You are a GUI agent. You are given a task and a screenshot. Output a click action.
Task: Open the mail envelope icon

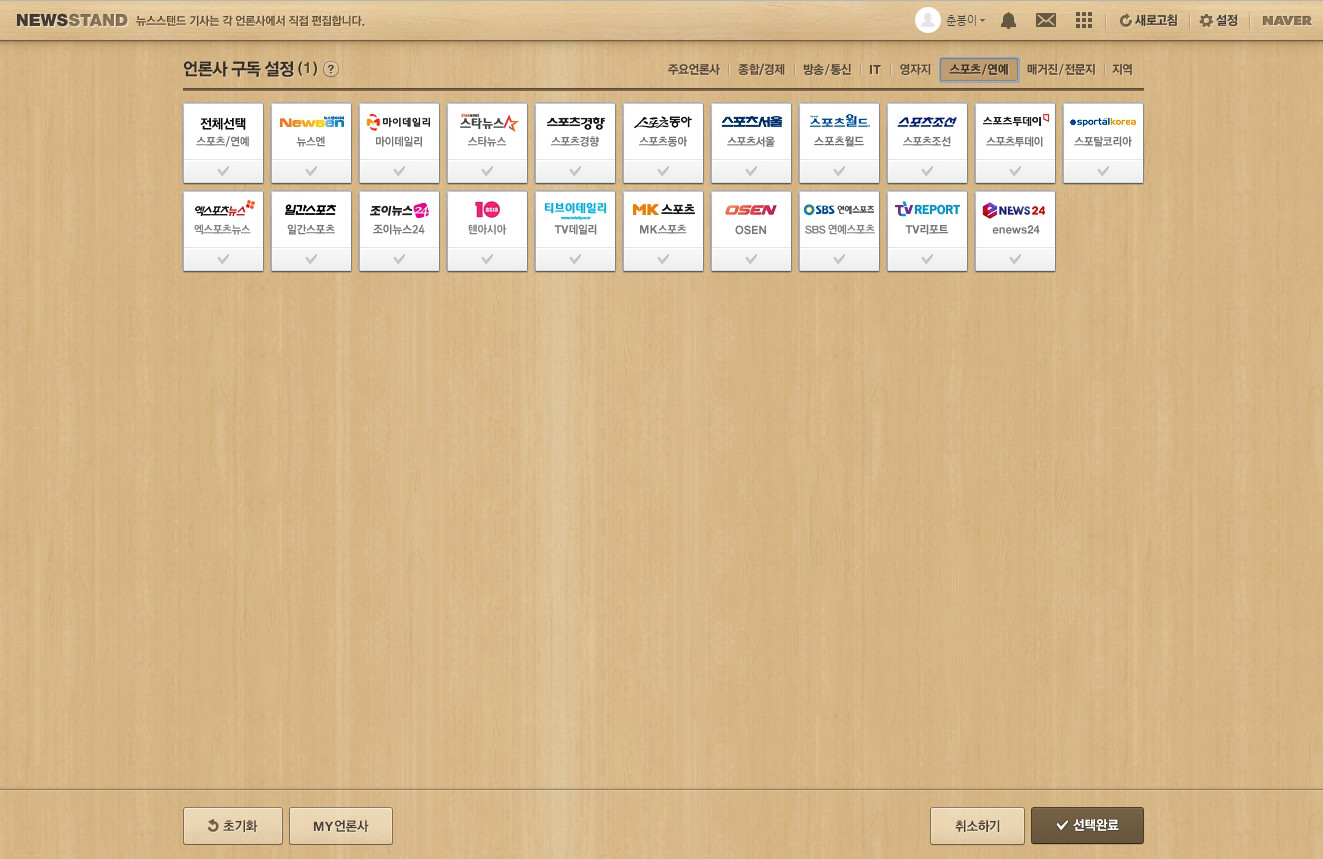coord(1046,20)
